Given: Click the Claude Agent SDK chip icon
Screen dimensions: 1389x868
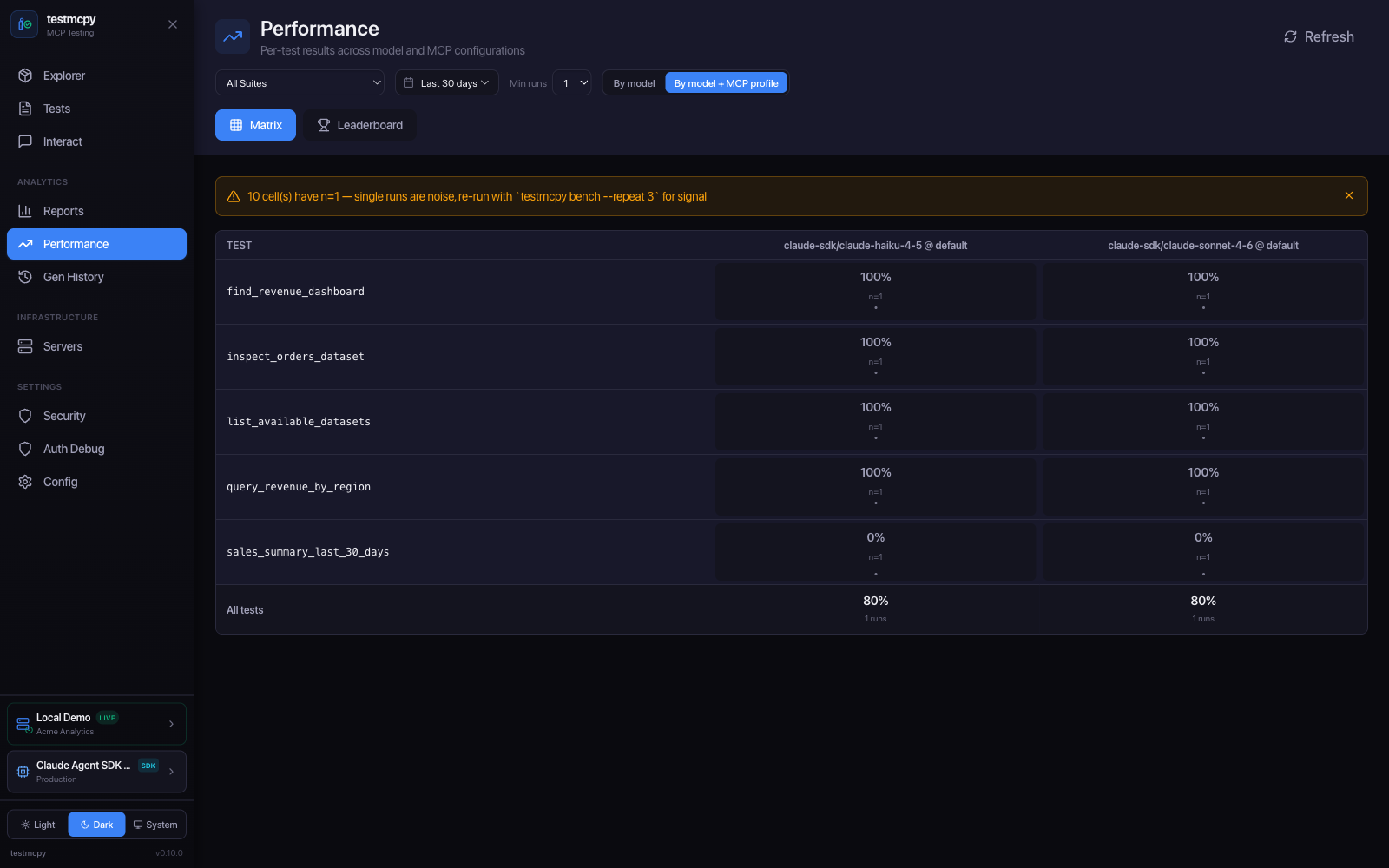Looking at the screenshot, I should [x=23, y=772].
